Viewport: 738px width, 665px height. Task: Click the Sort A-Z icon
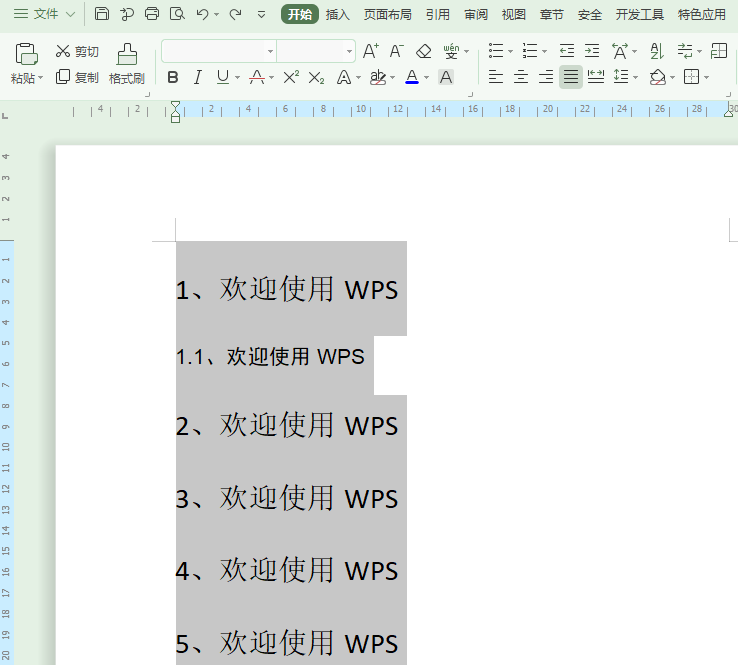657,51
